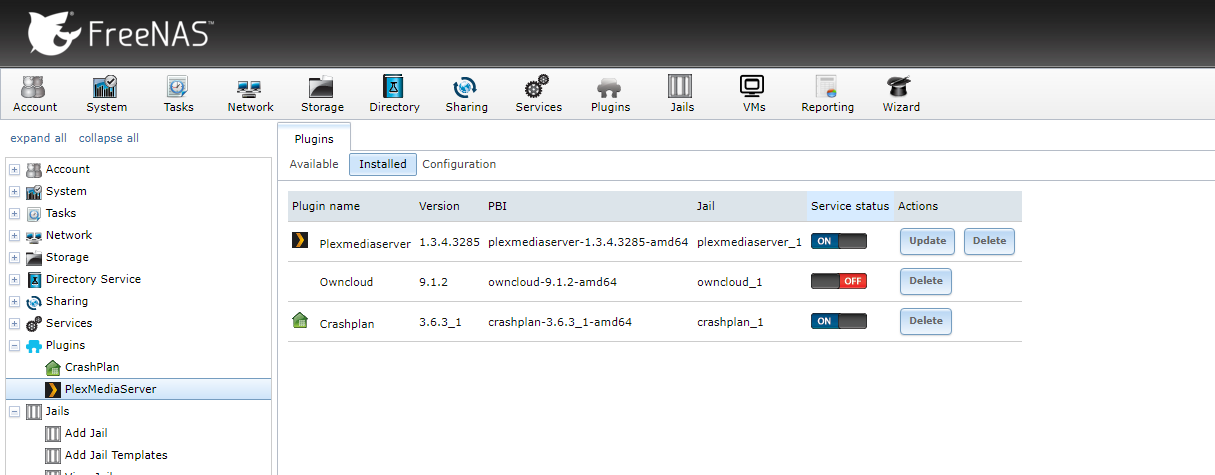Screen dimensions: 1215x475
Task: Open the Jails toolbar icon
Action: click(681, 95)
